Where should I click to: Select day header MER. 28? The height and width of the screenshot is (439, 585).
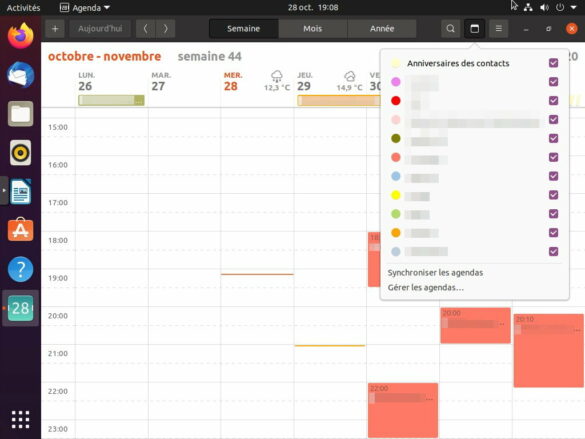click(x=233, y=82)
